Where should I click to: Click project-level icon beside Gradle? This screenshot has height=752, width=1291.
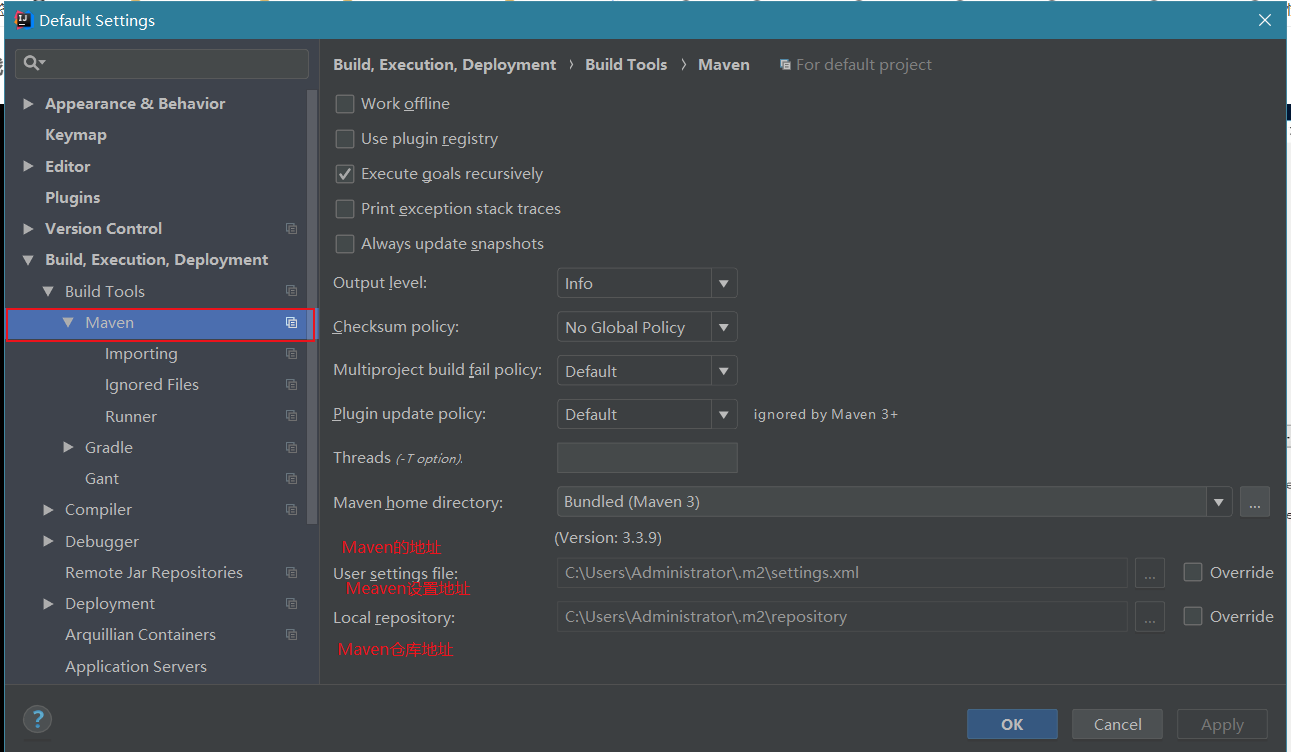[x=291, y=448]
